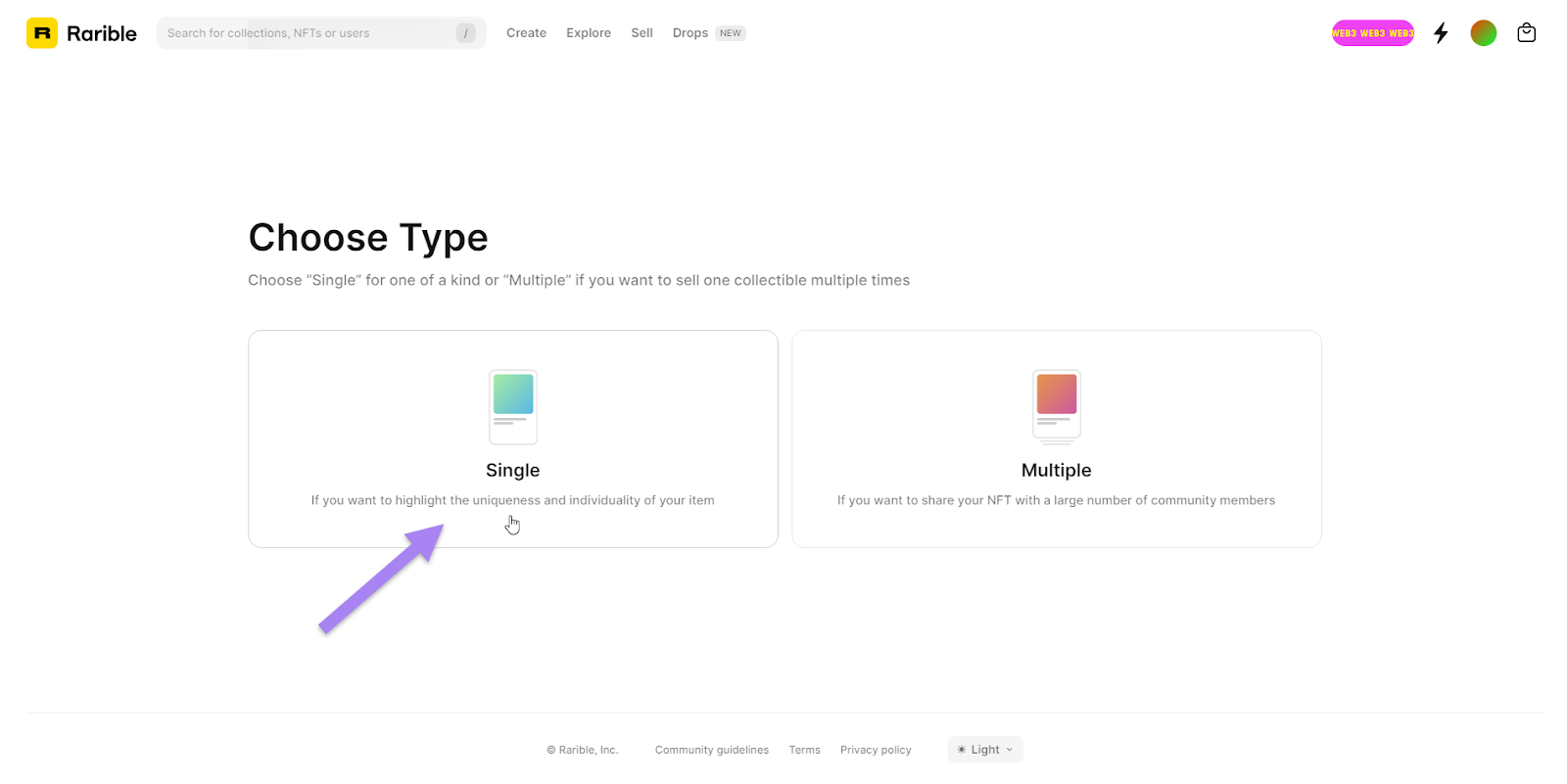Open the Privacy policy link
This screenshot has width=1567, height=784.
pyautogui.click(x=875, y=751)
